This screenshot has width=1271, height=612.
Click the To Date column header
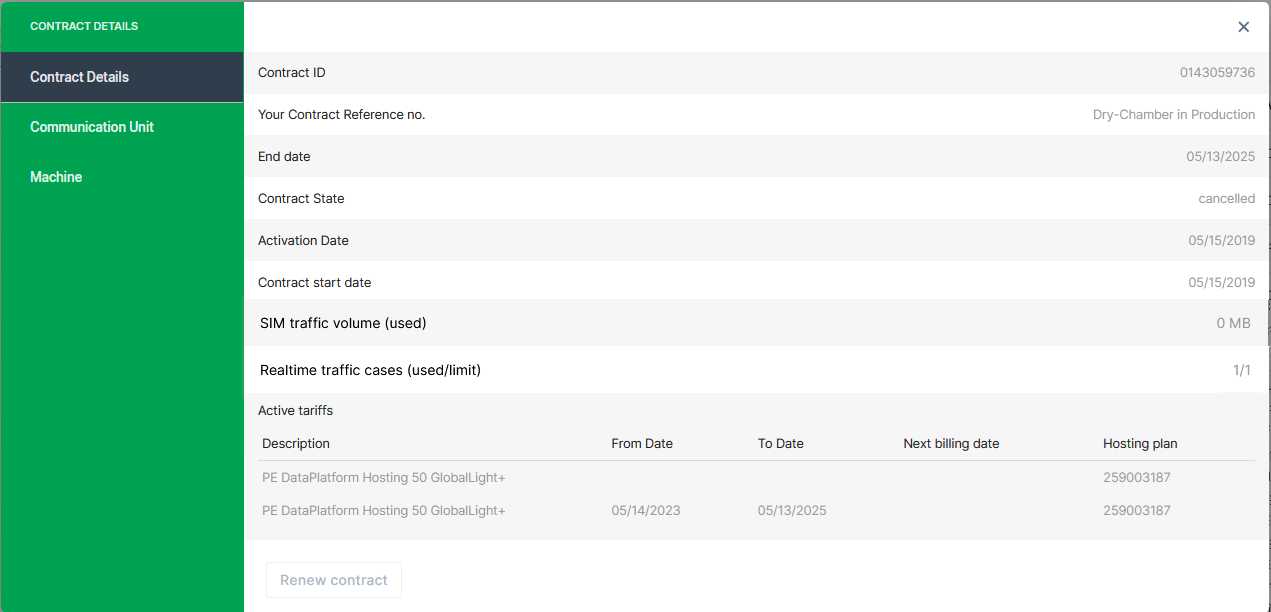click(x=781, y=443)
